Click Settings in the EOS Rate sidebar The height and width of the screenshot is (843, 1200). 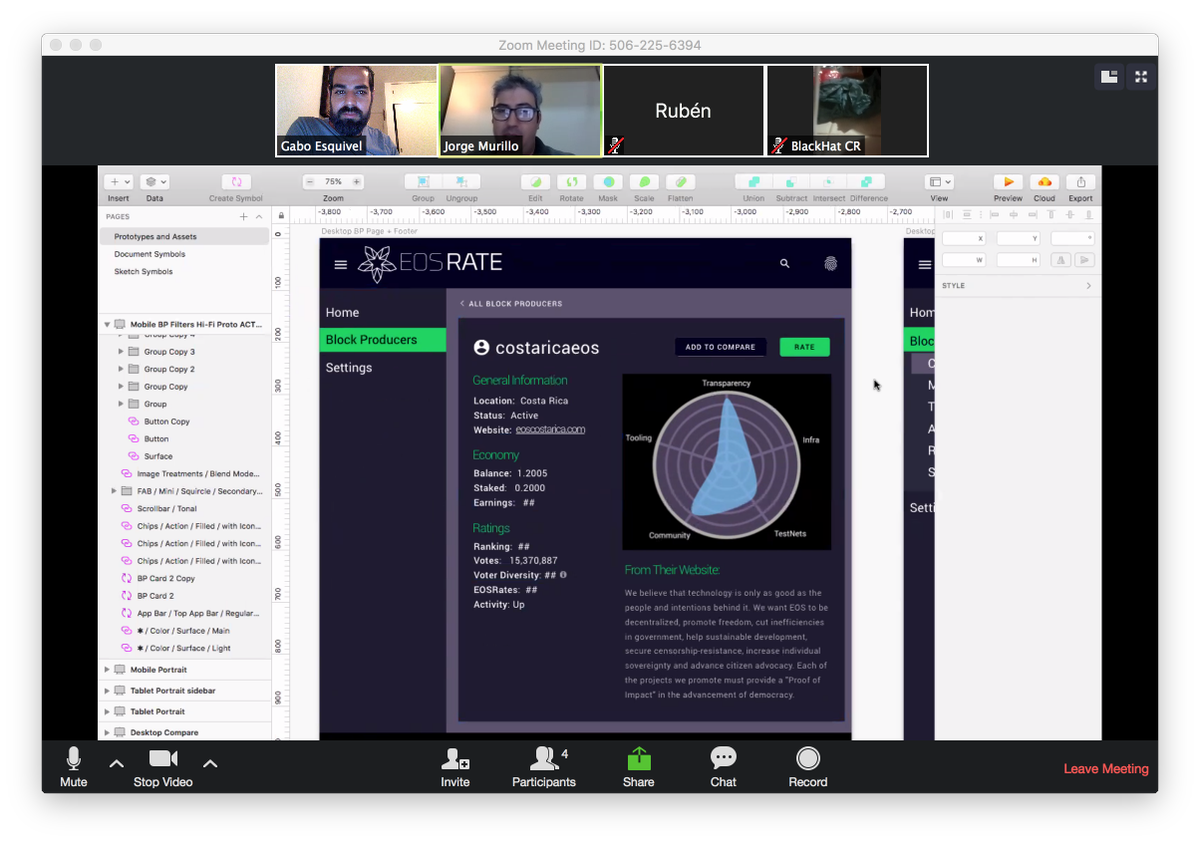pyautogui.click(x=348, y=368)
